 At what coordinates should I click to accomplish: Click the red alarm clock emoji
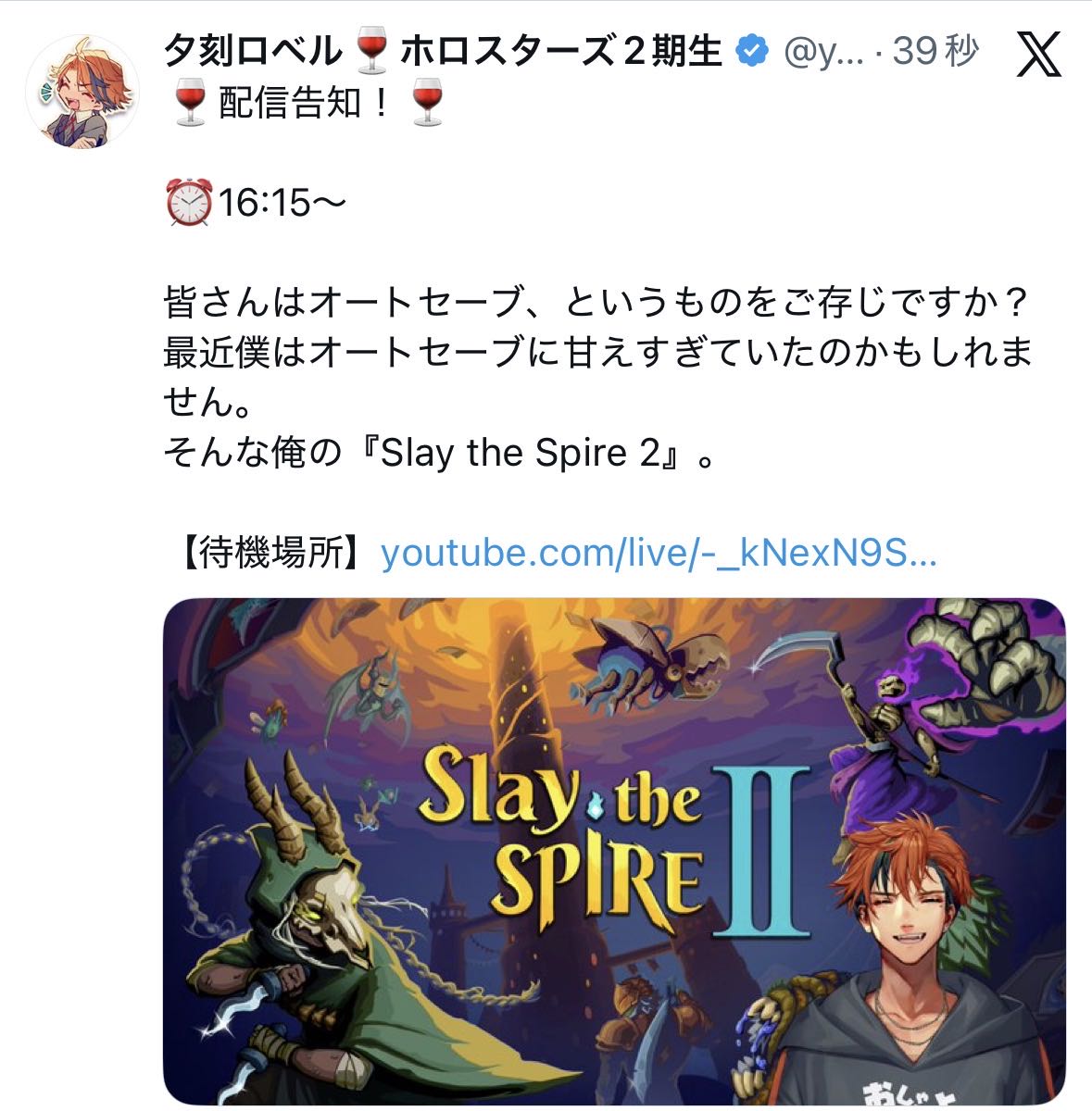tap(189, 202)
